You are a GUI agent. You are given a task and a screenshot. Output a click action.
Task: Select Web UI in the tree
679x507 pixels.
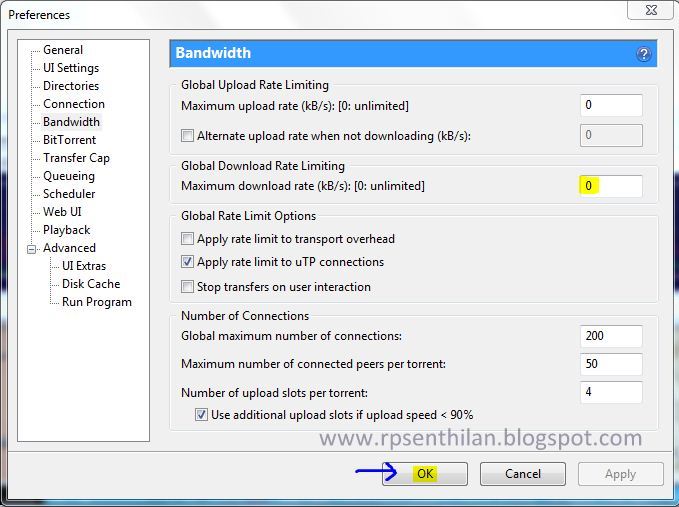pos(62,212)
